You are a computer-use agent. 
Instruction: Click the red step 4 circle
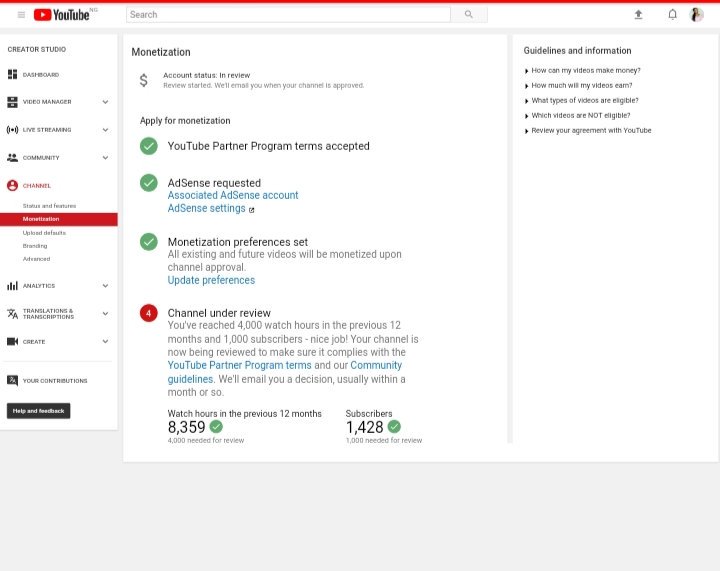(149, 313)
